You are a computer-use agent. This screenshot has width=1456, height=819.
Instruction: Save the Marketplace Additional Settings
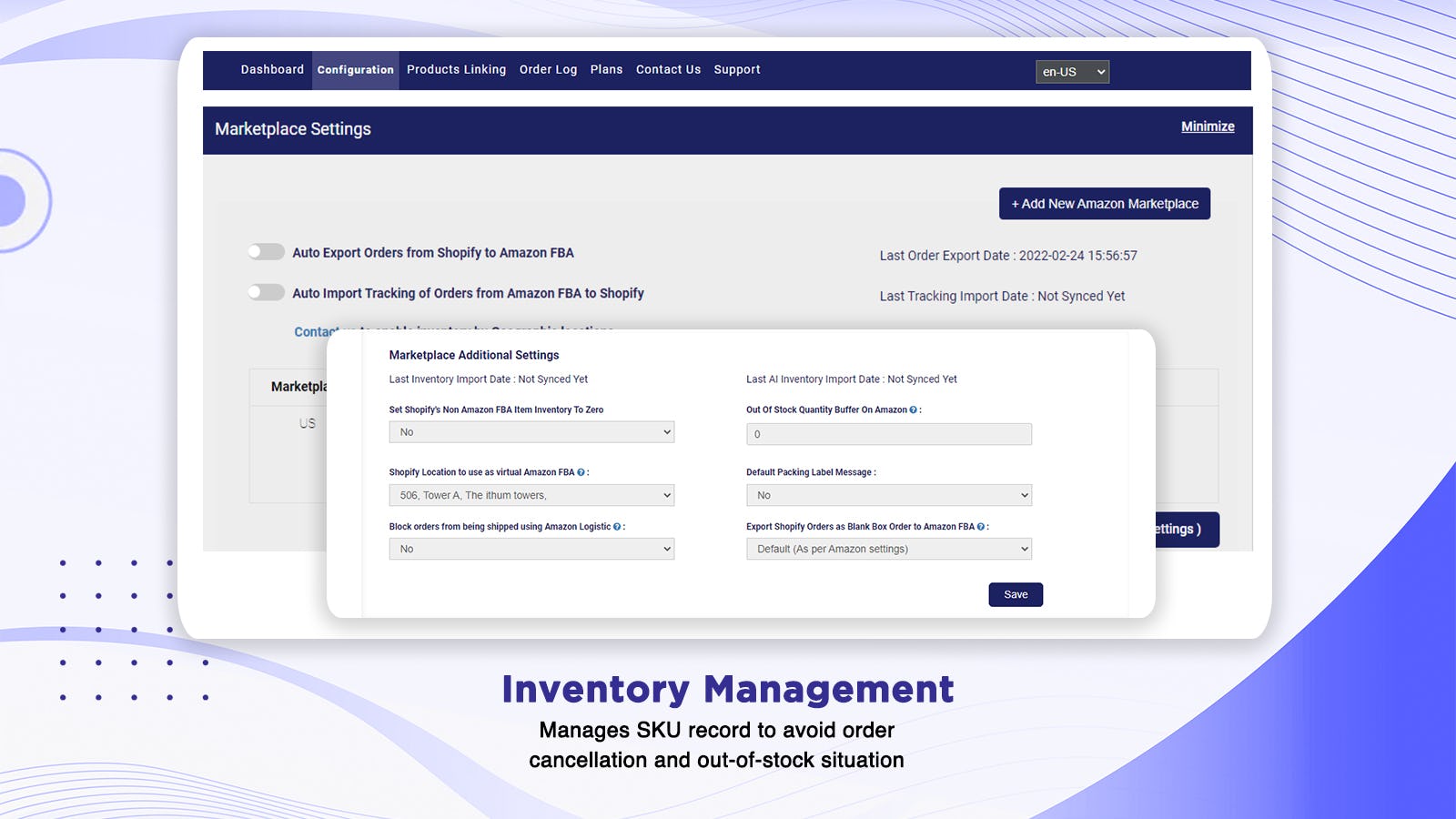pyautogui.click(x=1016, y=594)
